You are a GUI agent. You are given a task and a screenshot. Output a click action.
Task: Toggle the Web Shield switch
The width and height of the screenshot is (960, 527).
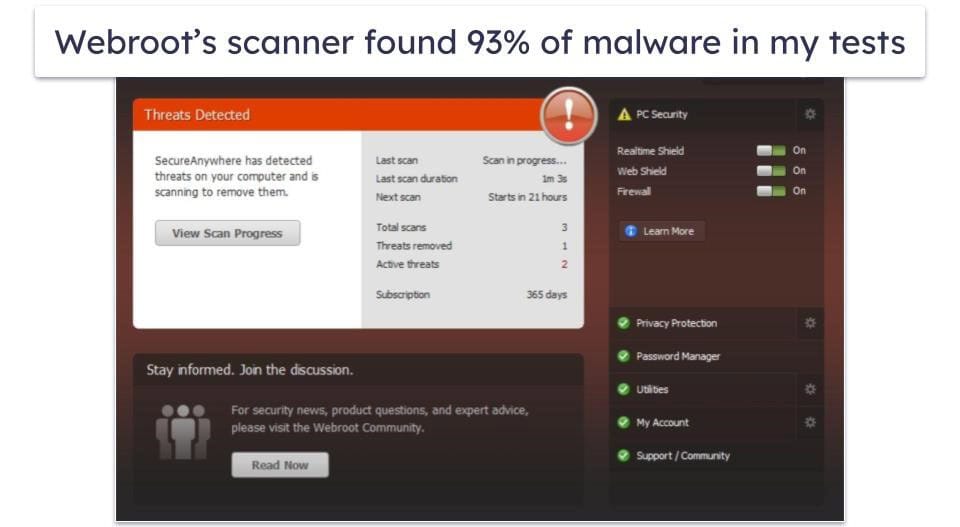pyautogui.click(x=771, y=171)
